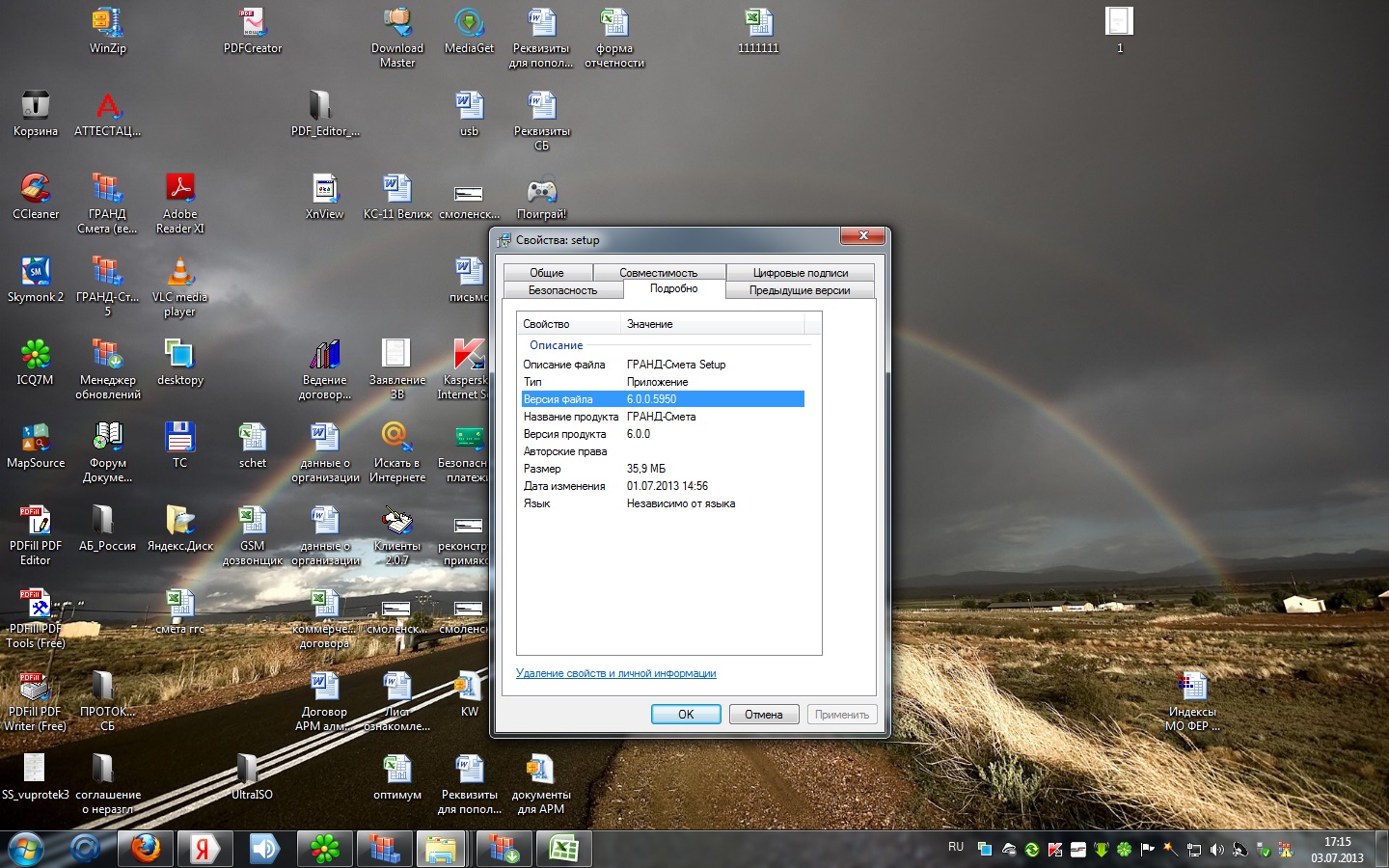
Task: Launch PDFCreator from the desktop
Action: [x=253, y=30]
